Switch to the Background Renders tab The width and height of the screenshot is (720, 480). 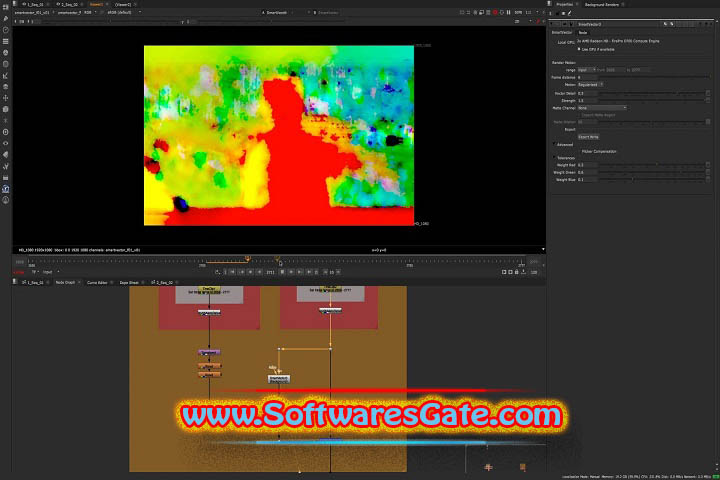[602, 4]
